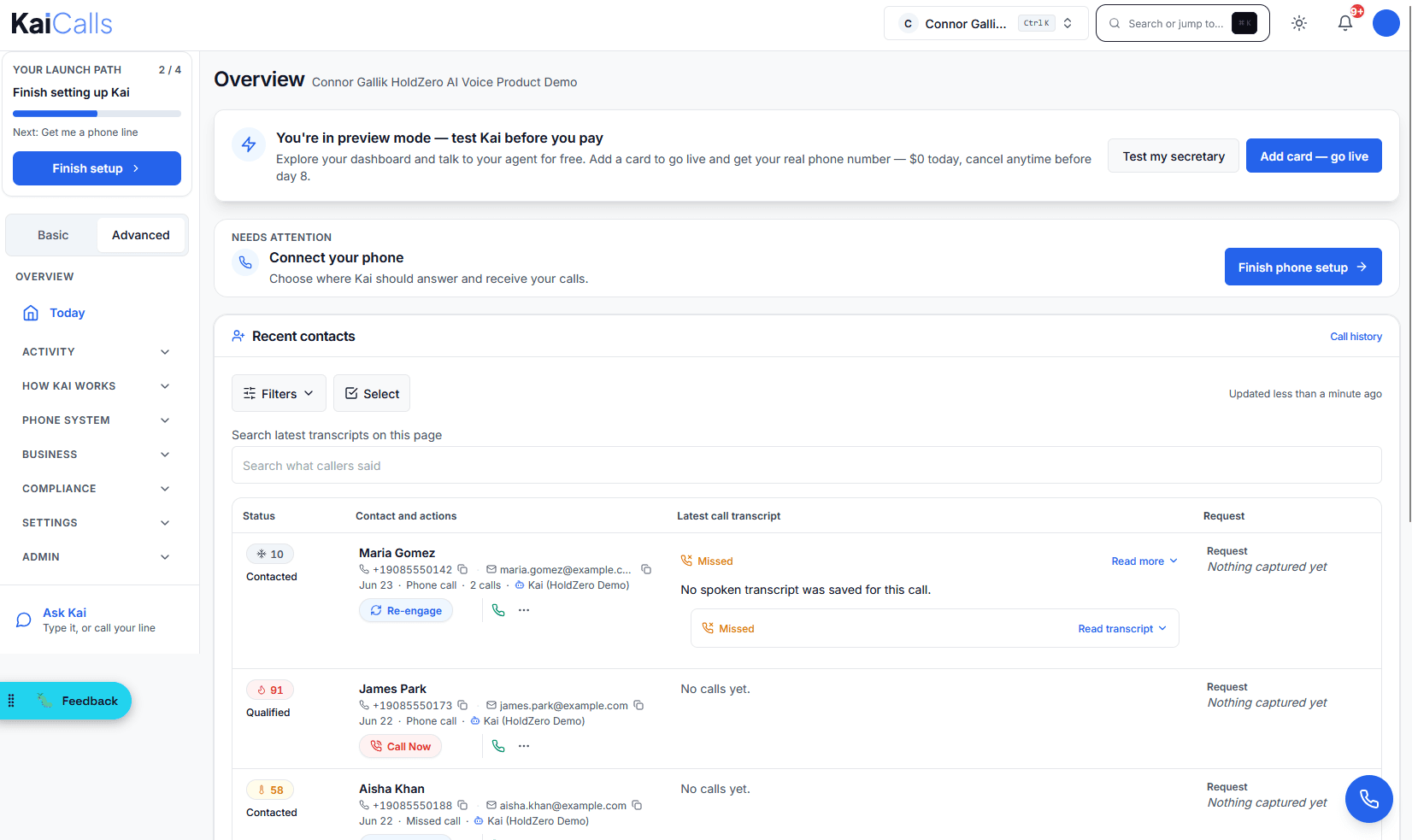Expand Read transcript for missed call
This screenshot has height=840, width=1412.
coord(1122,629)
